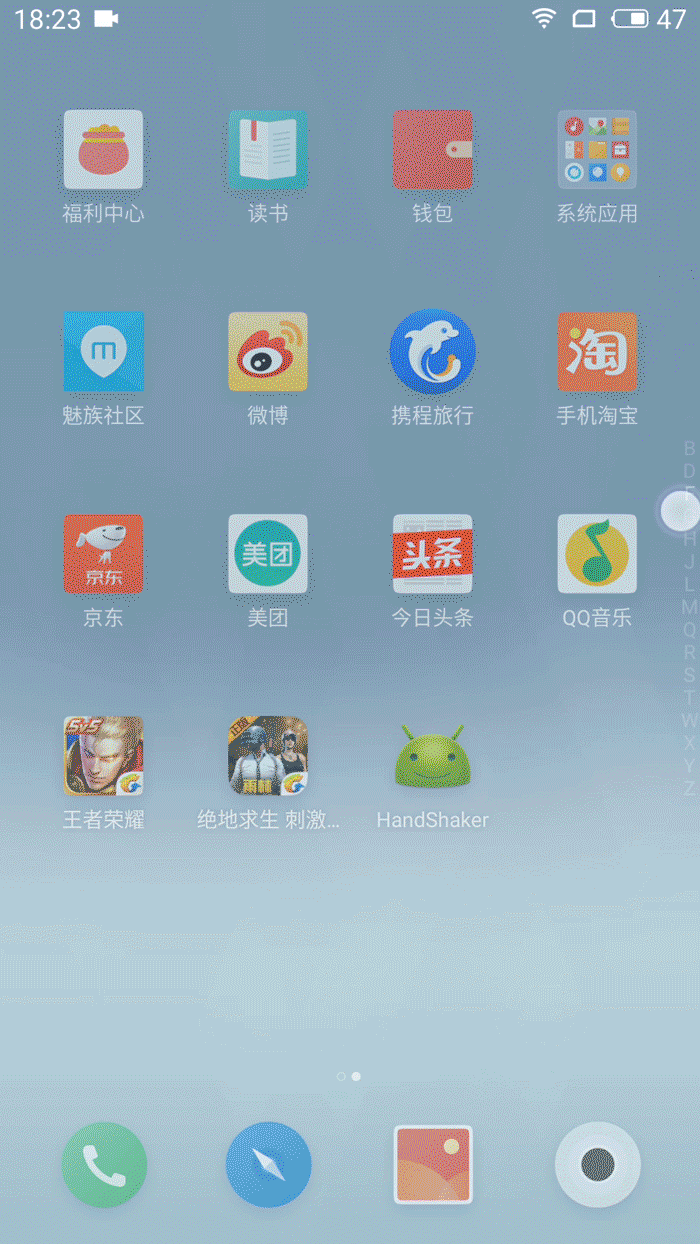Launch 携程旅行 travel app
Screen dimensions: 700x1244
pyautogui.click(x=433, y=352)
